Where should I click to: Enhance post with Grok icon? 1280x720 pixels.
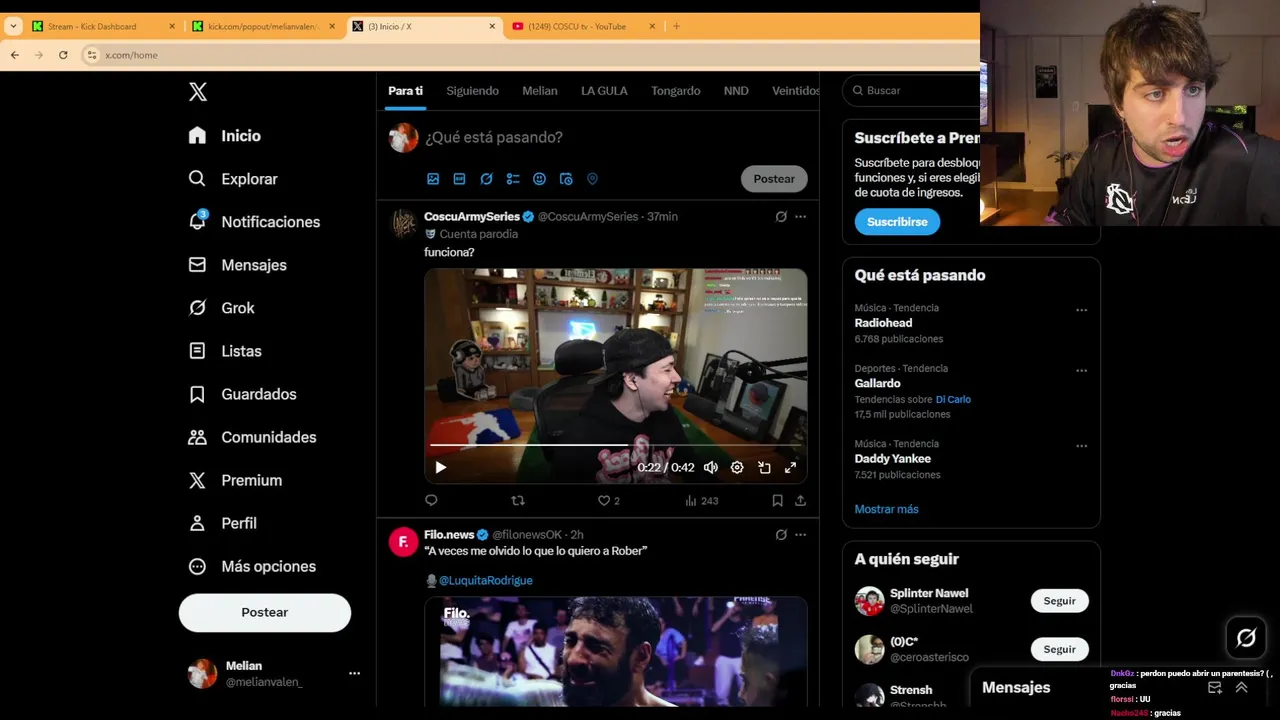(x=486, y=179)
